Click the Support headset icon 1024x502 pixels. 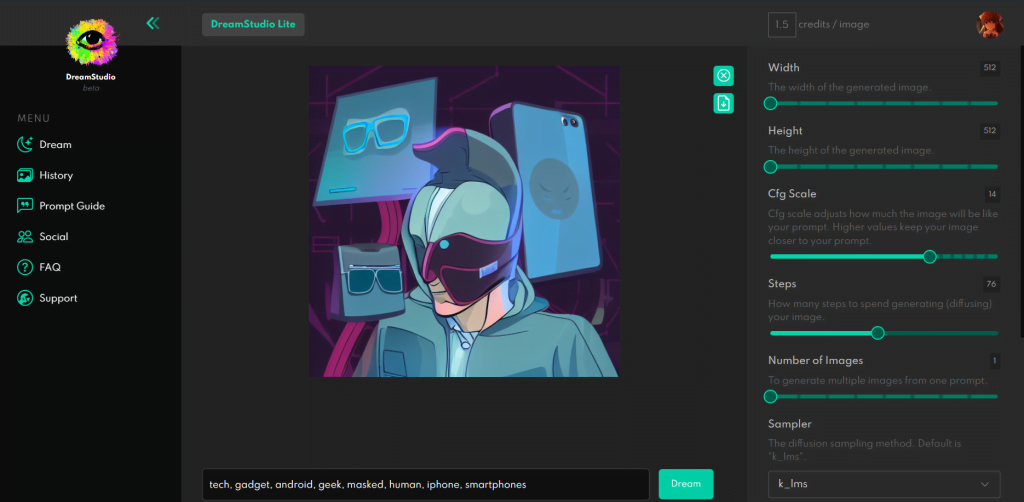click(x=25, y=298)
